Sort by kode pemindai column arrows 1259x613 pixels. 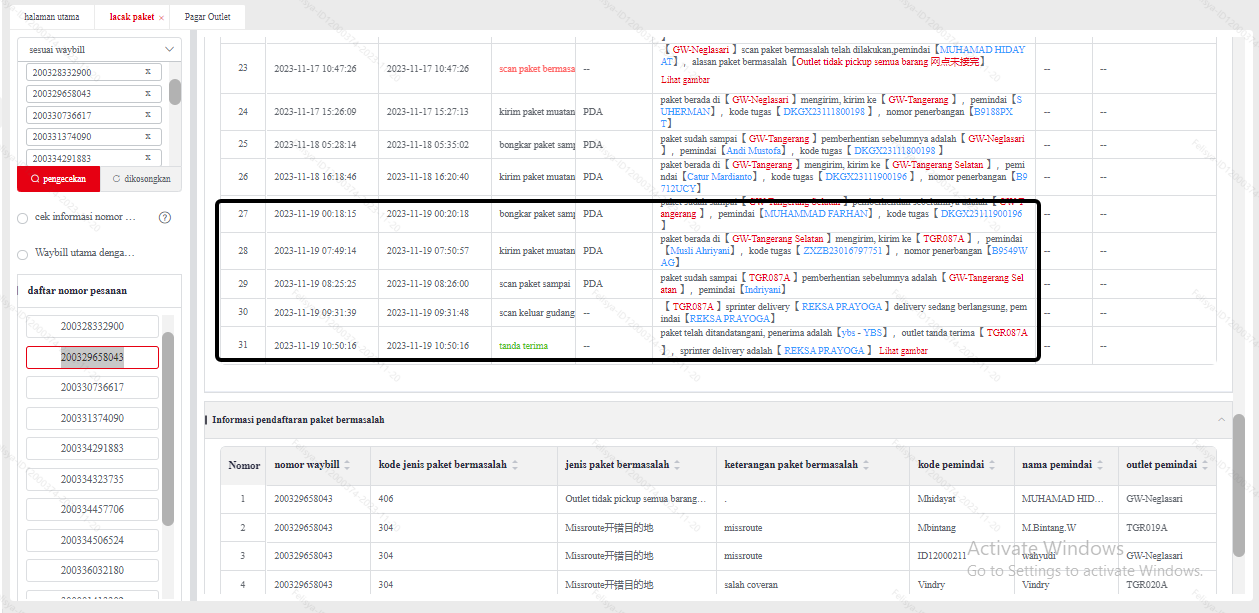coord(993,465)
